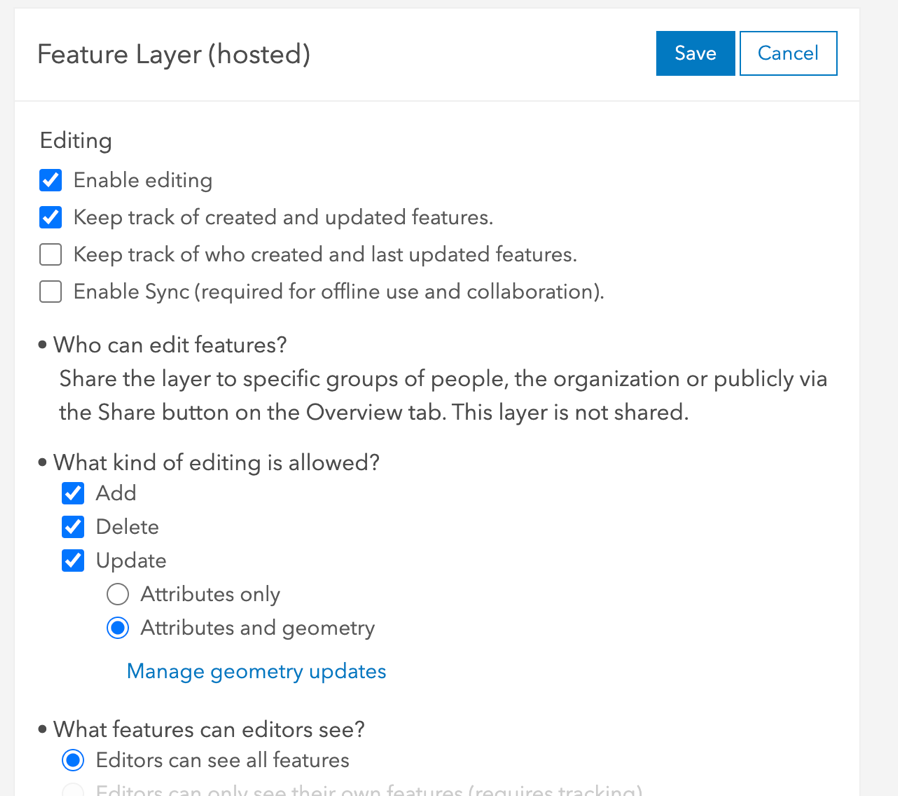The width and height of the screenshot is (898, 796).
Task: Enable Sync for offline use
Action: pyautogui.click(x=50, y=291)
